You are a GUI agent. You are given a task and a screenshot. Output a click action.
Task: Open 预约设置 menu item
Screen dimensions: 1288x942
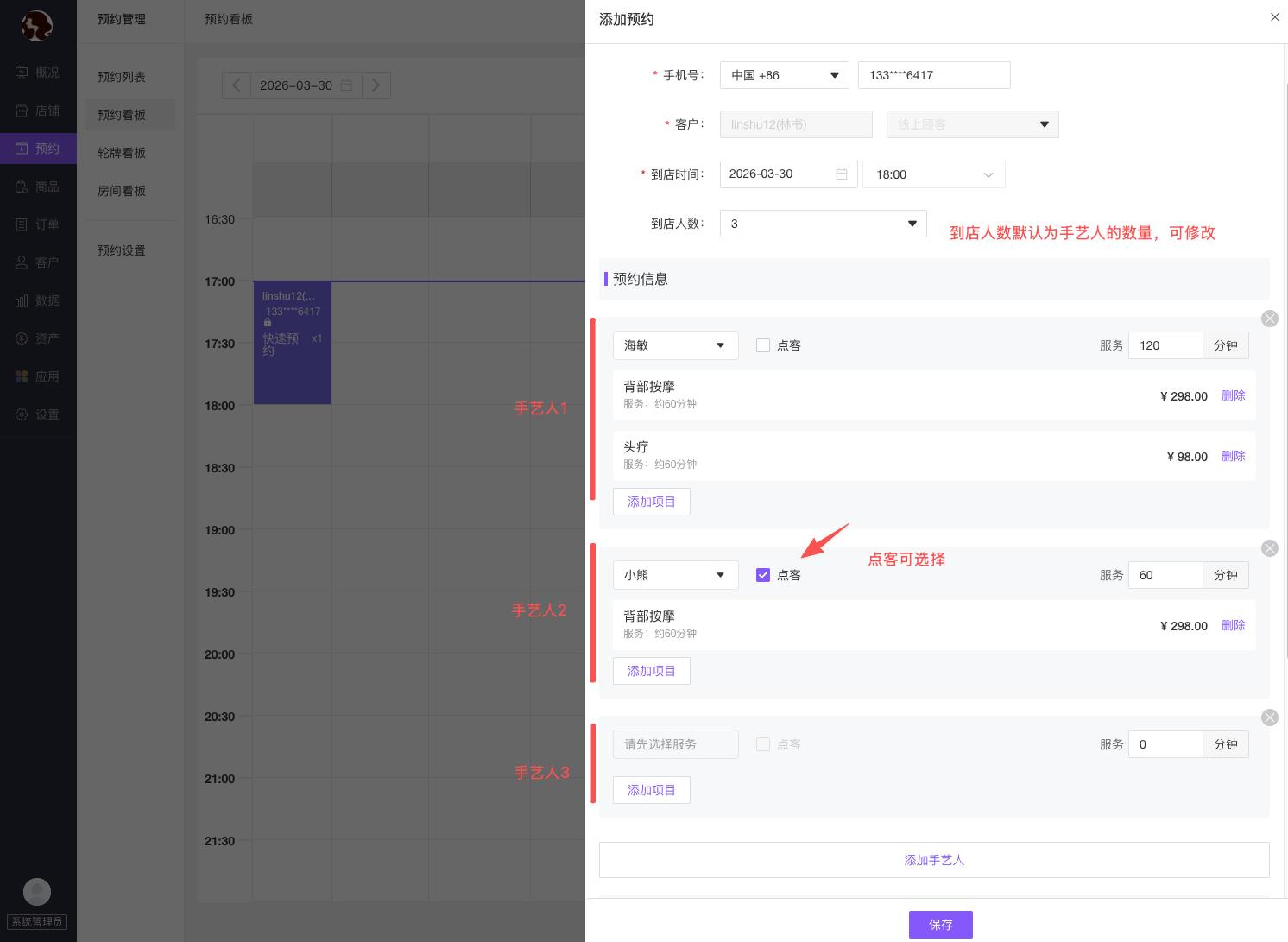[122, 250]
